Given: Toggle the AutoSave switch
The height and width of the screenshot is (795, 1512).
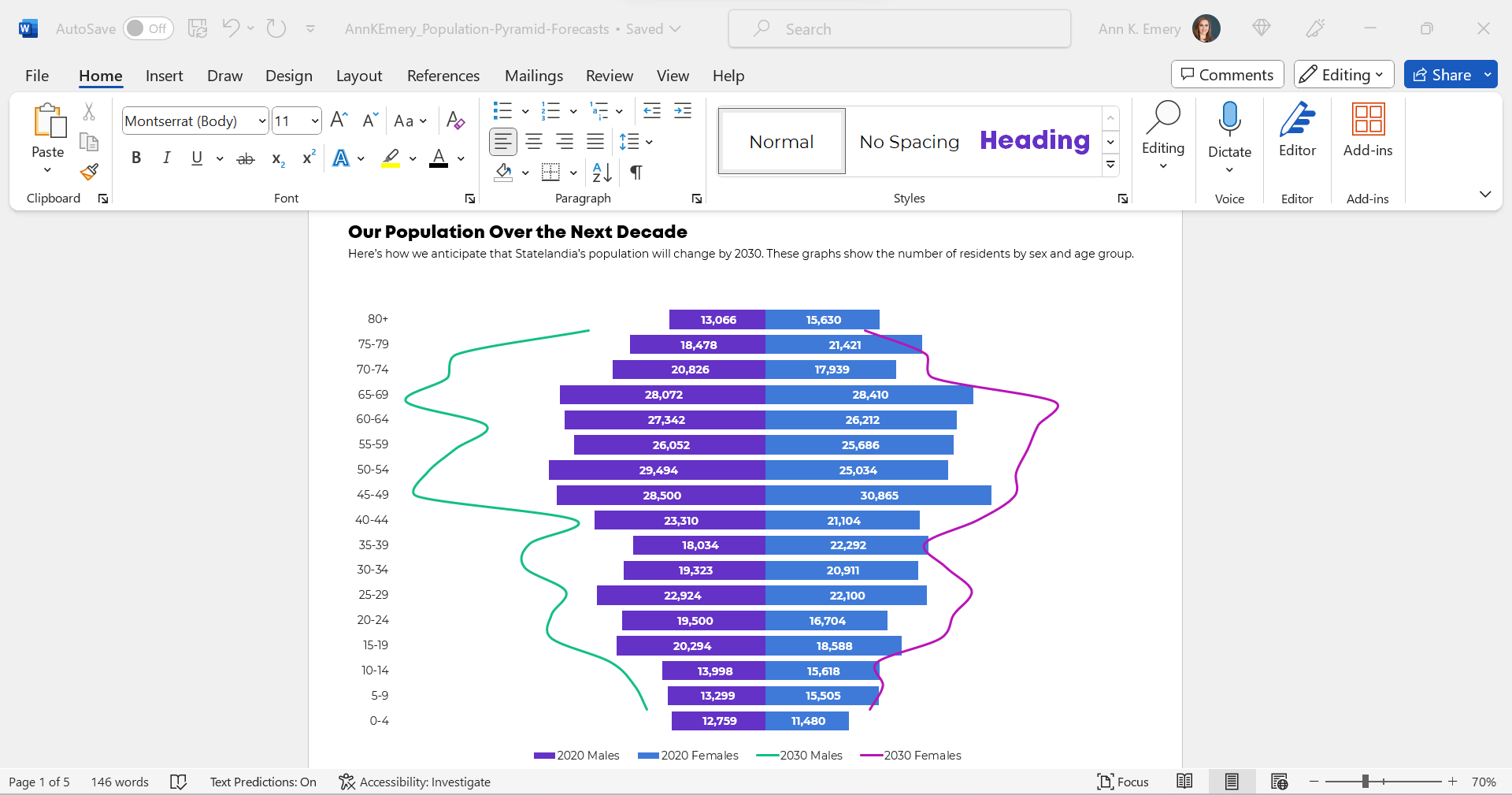Looking at the screenshot, I should pos(148,28).
